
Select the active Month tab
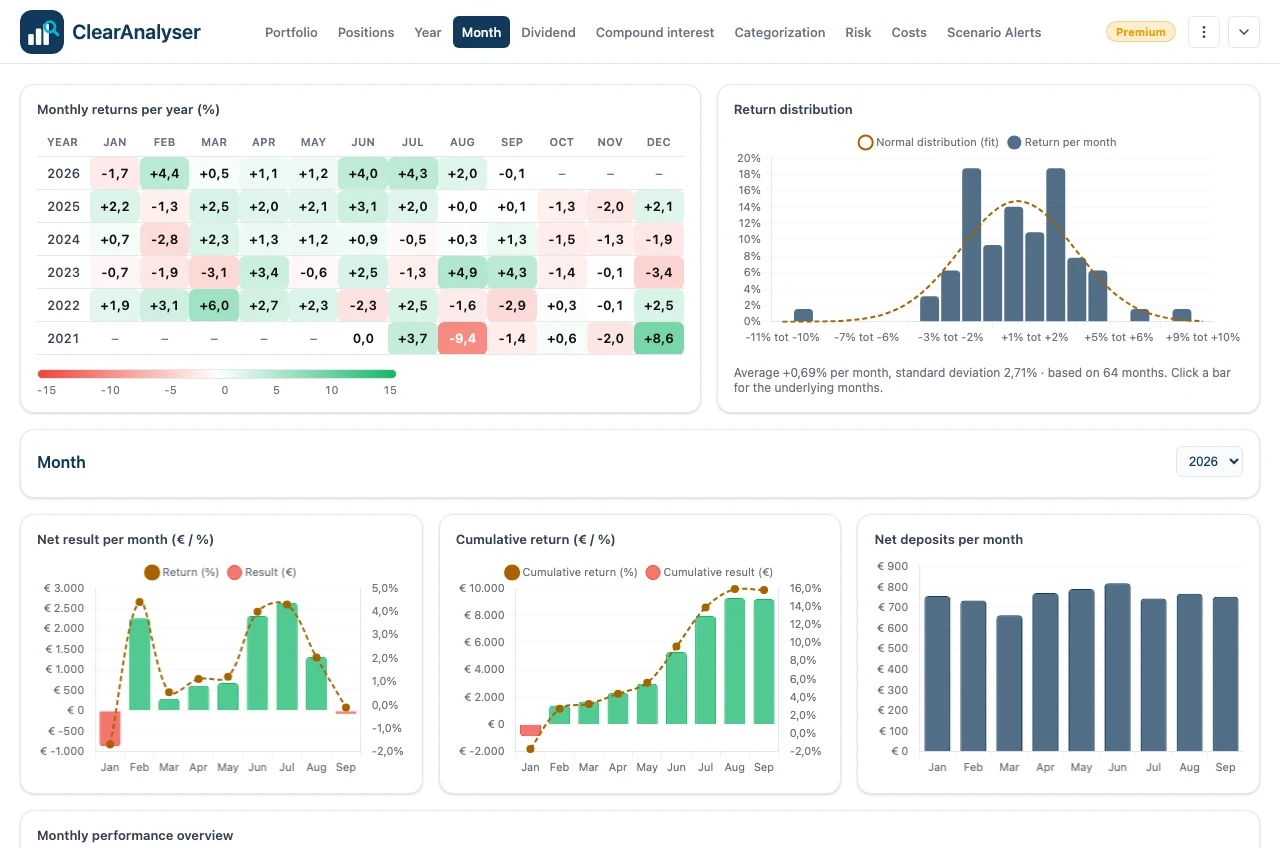[x=481, y=32]
